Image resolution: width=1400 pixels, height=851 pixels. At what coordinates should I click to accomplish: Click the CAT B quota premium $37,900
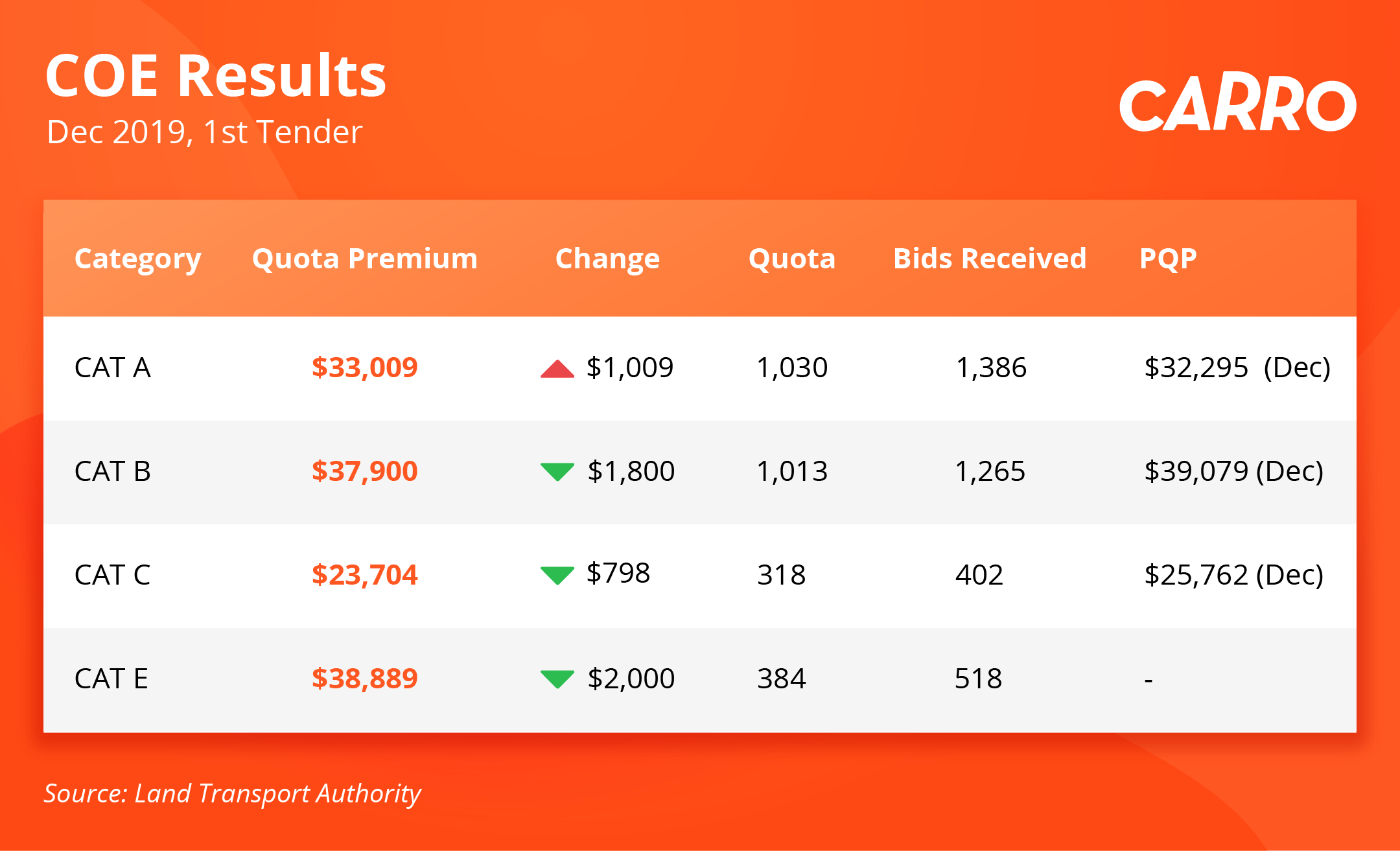(365, 471)
